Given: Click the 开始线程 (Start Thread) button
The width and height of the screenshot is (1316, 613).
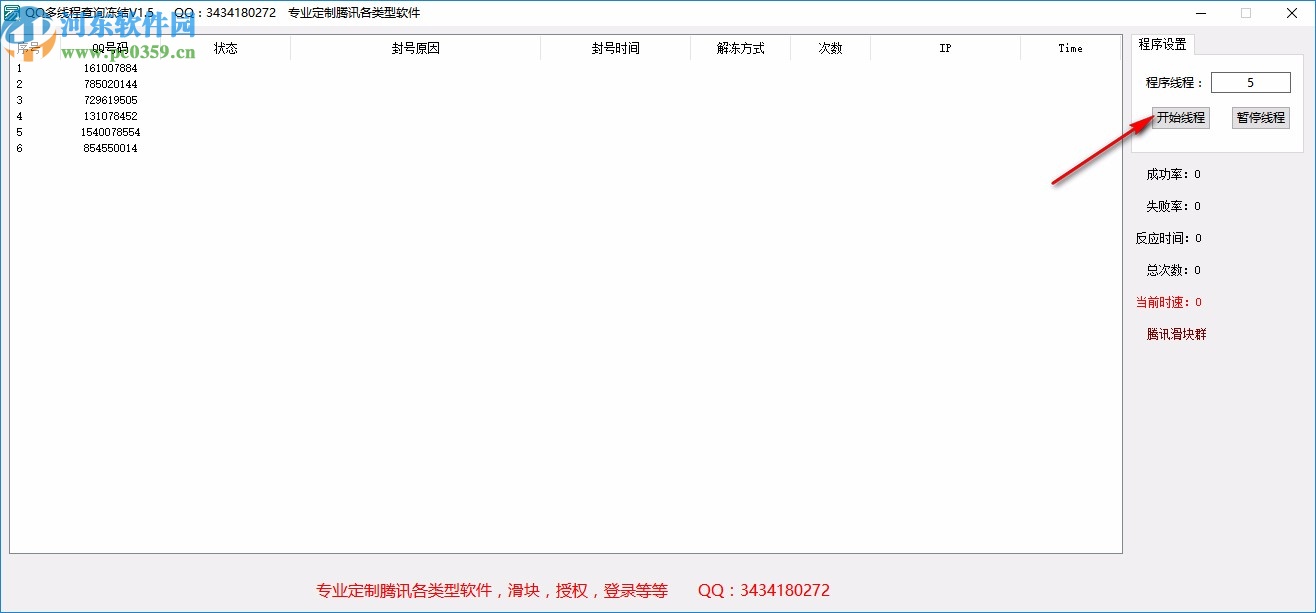Looking at the screenshot, I should click(x=1180, y=117).
